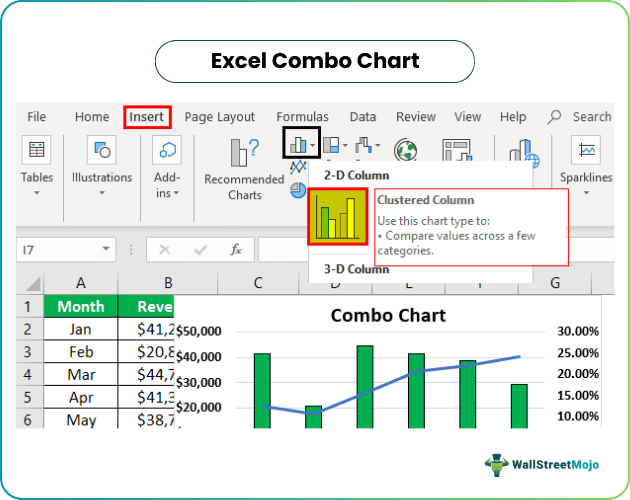Click the Add-ins icon

coord(167,150)
